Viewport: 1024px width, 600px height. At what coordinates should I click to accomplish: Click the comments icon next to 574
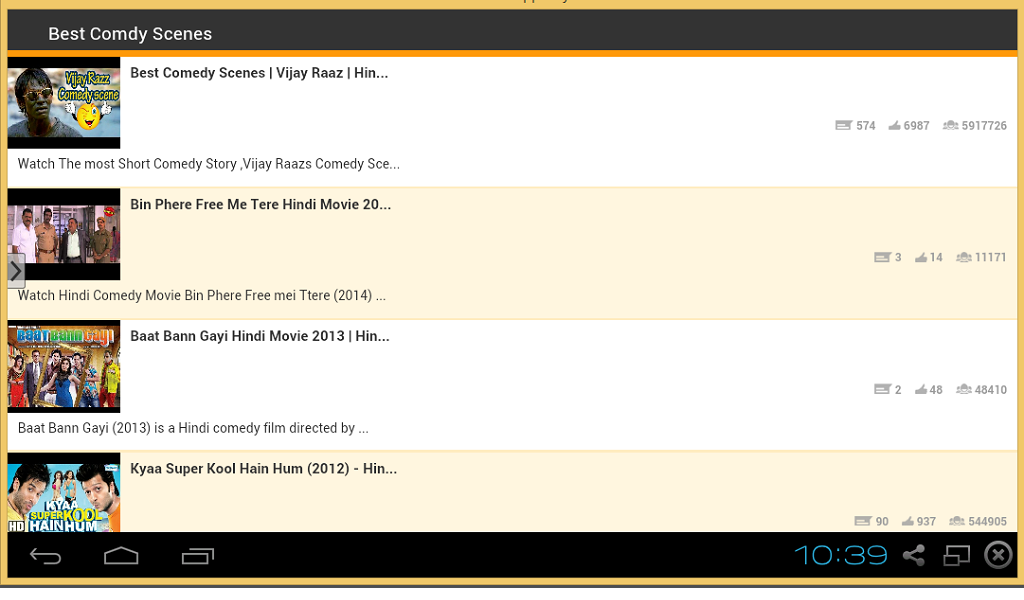point(844,125)
